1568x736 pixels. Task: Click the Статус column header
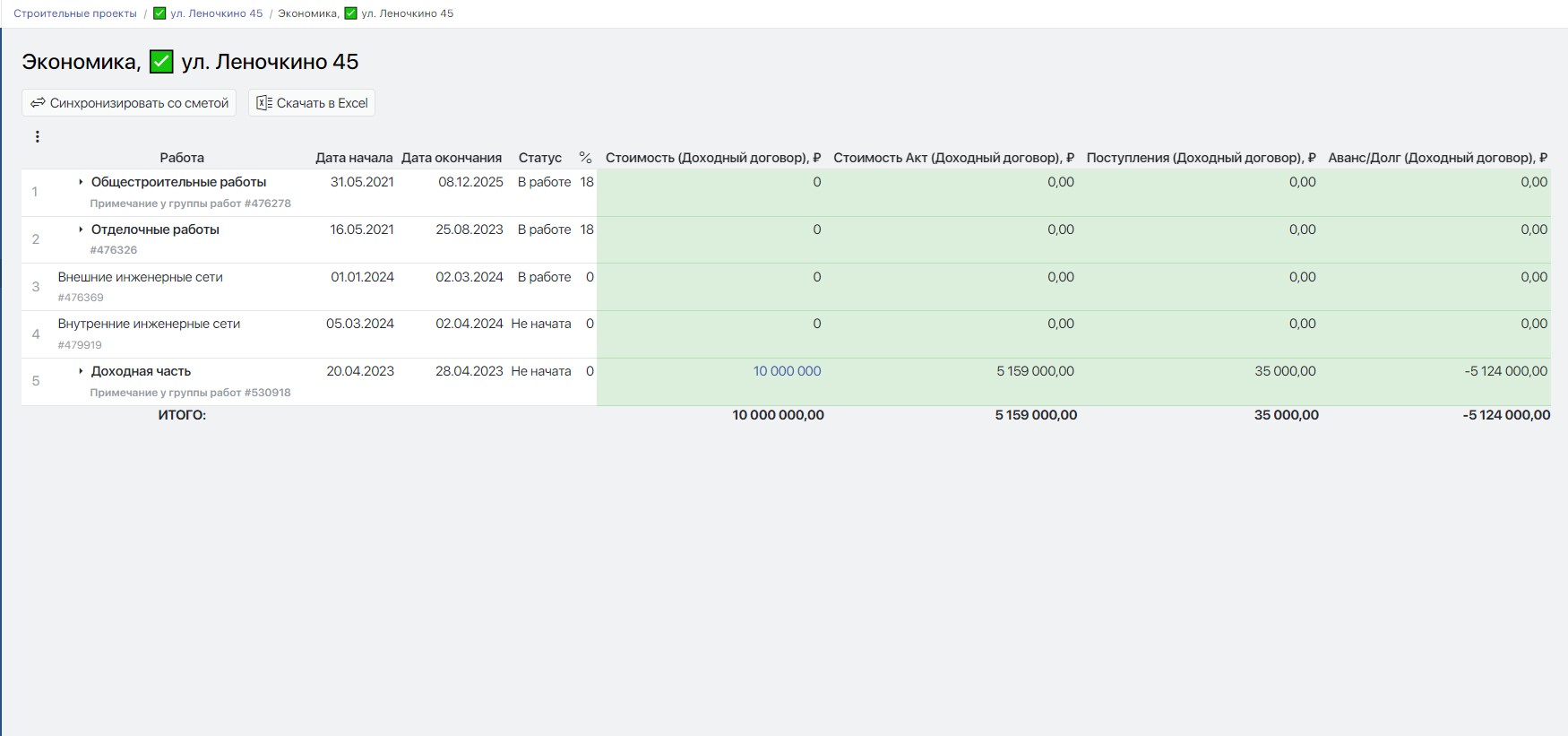click(539, 158)
